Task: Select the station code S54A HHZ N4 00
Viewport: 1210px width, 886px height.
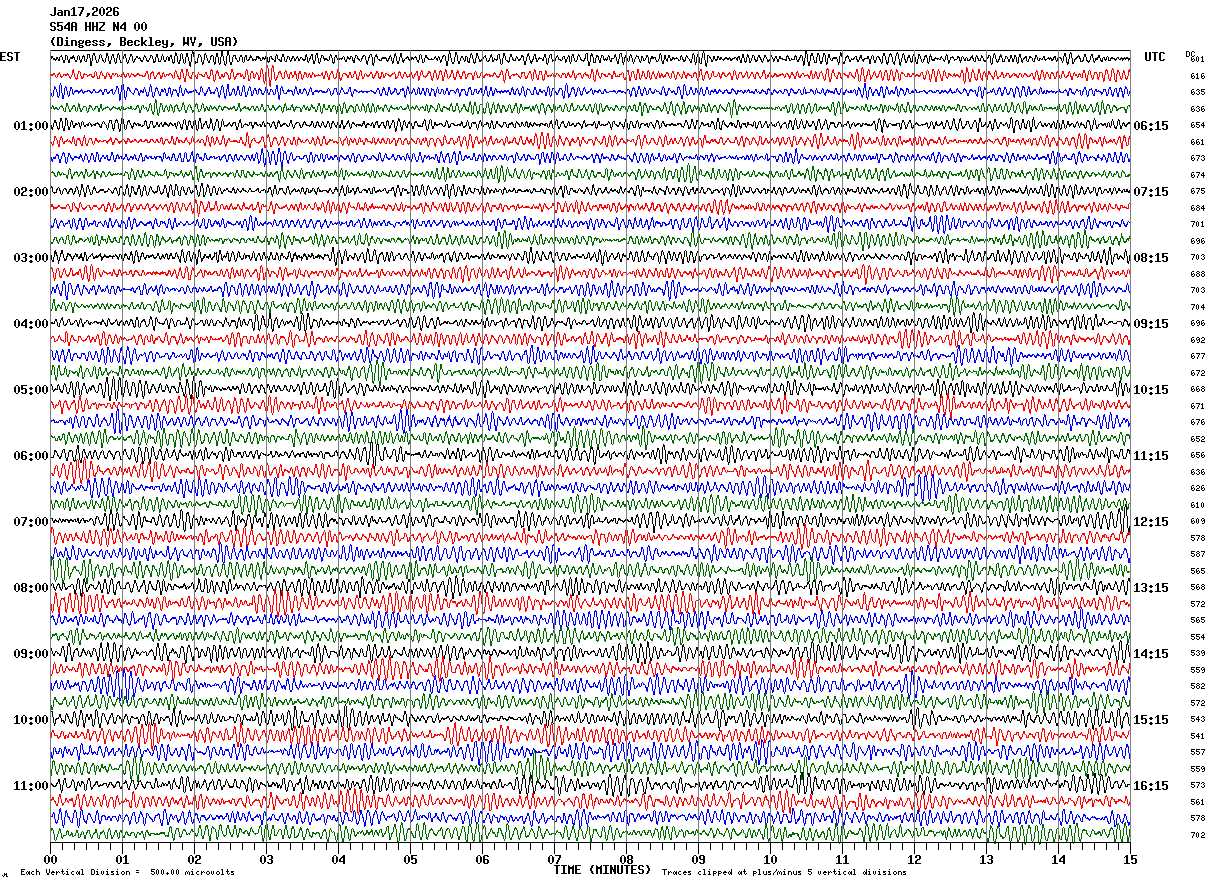Action: [x=98, y=27]
